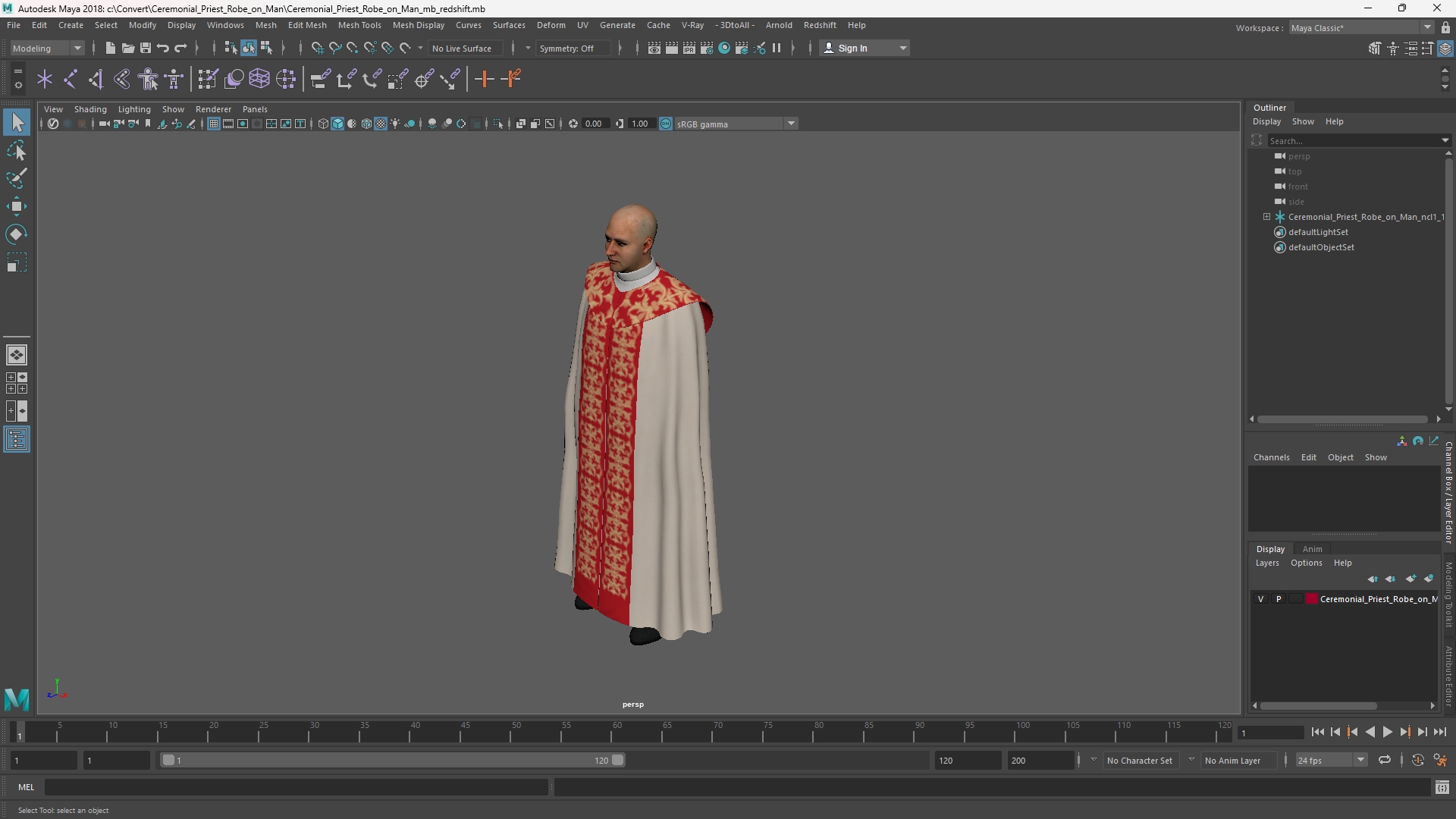
Task: Click the orange plus shelf icon
Action: point(484,79)
